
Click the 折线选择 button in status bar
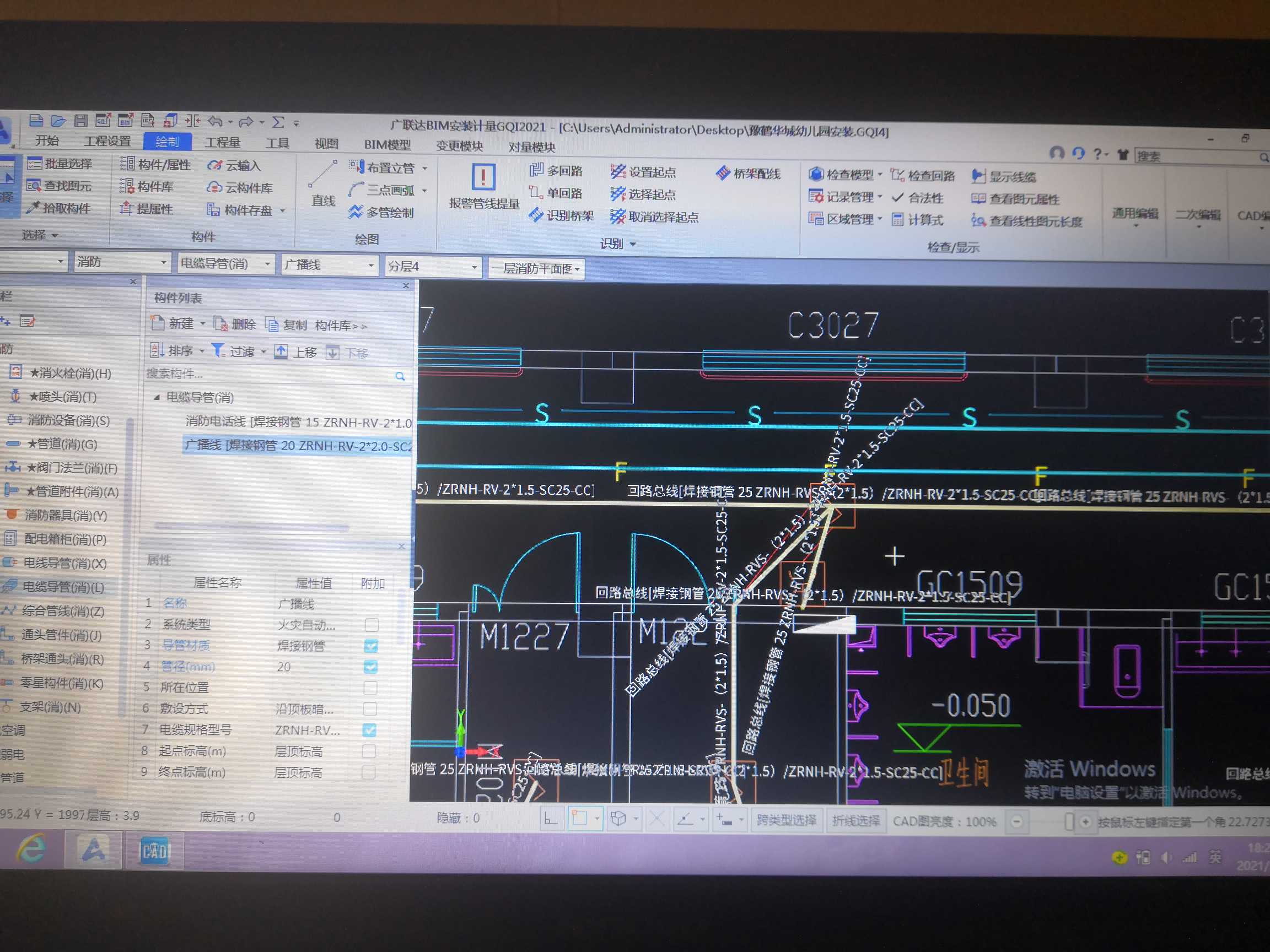855,820
